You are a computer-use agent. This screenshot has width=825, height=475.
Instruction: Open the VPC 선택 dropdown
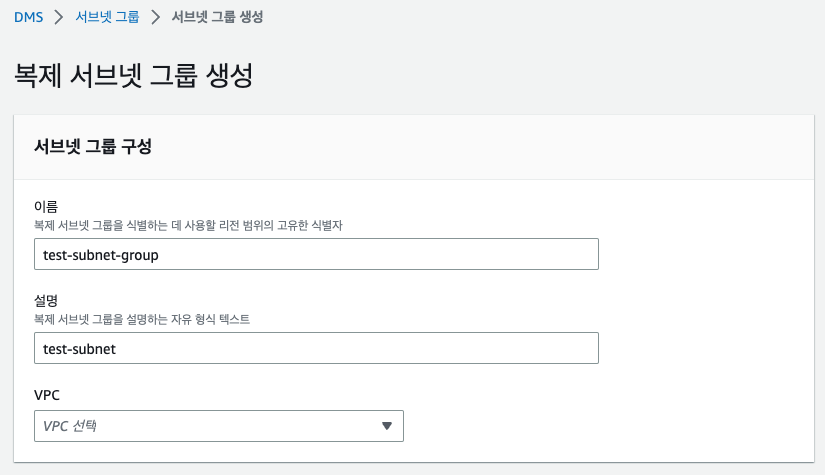pyautogui.click(x=218, y=426)
